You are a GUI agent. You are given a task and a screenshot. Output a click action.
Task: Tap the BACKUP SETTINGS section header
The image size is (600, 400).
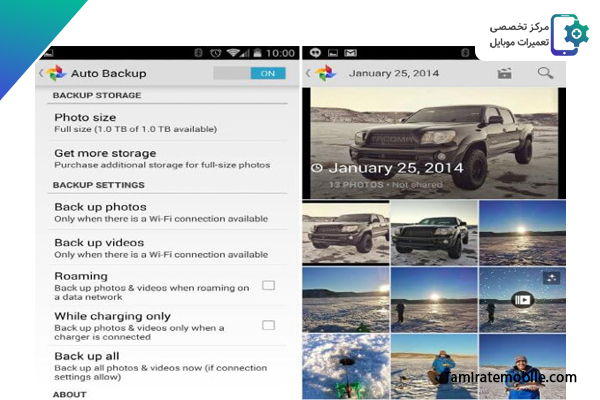[x=99, y=185]
